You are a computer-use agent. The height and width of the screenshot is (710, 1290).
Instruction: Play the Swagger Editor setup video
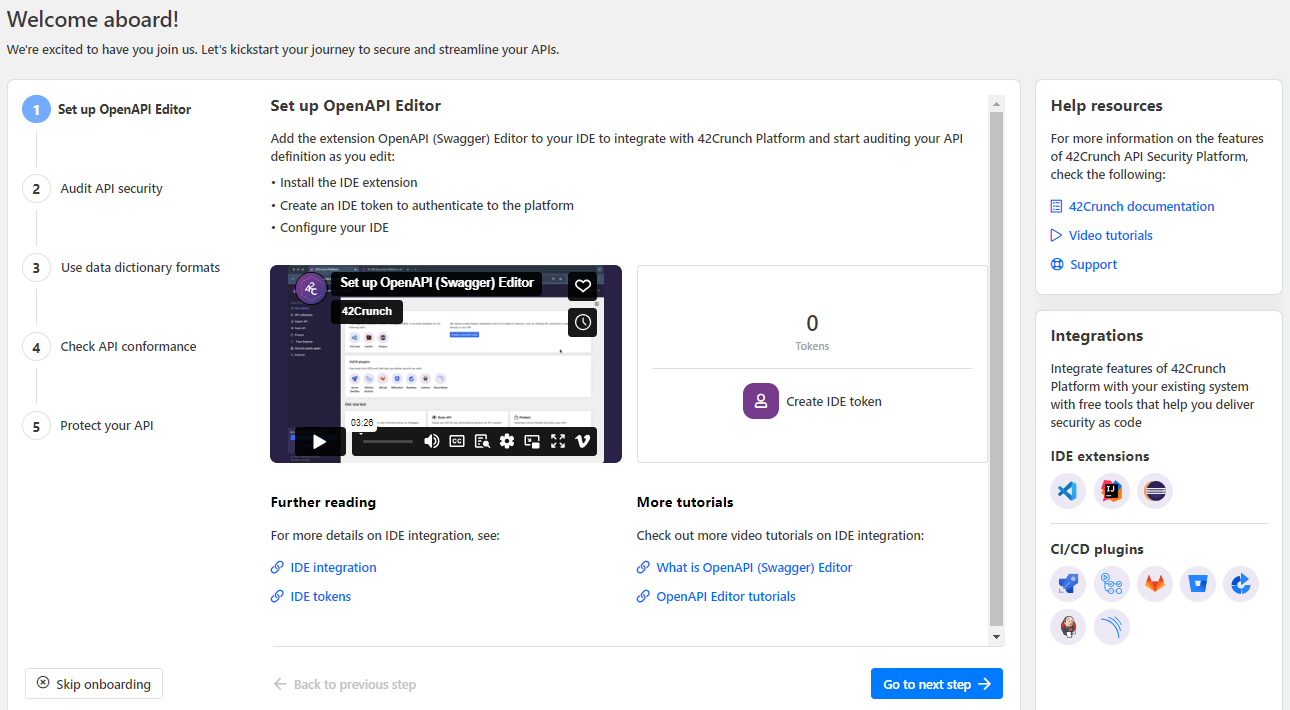(319, 441)
